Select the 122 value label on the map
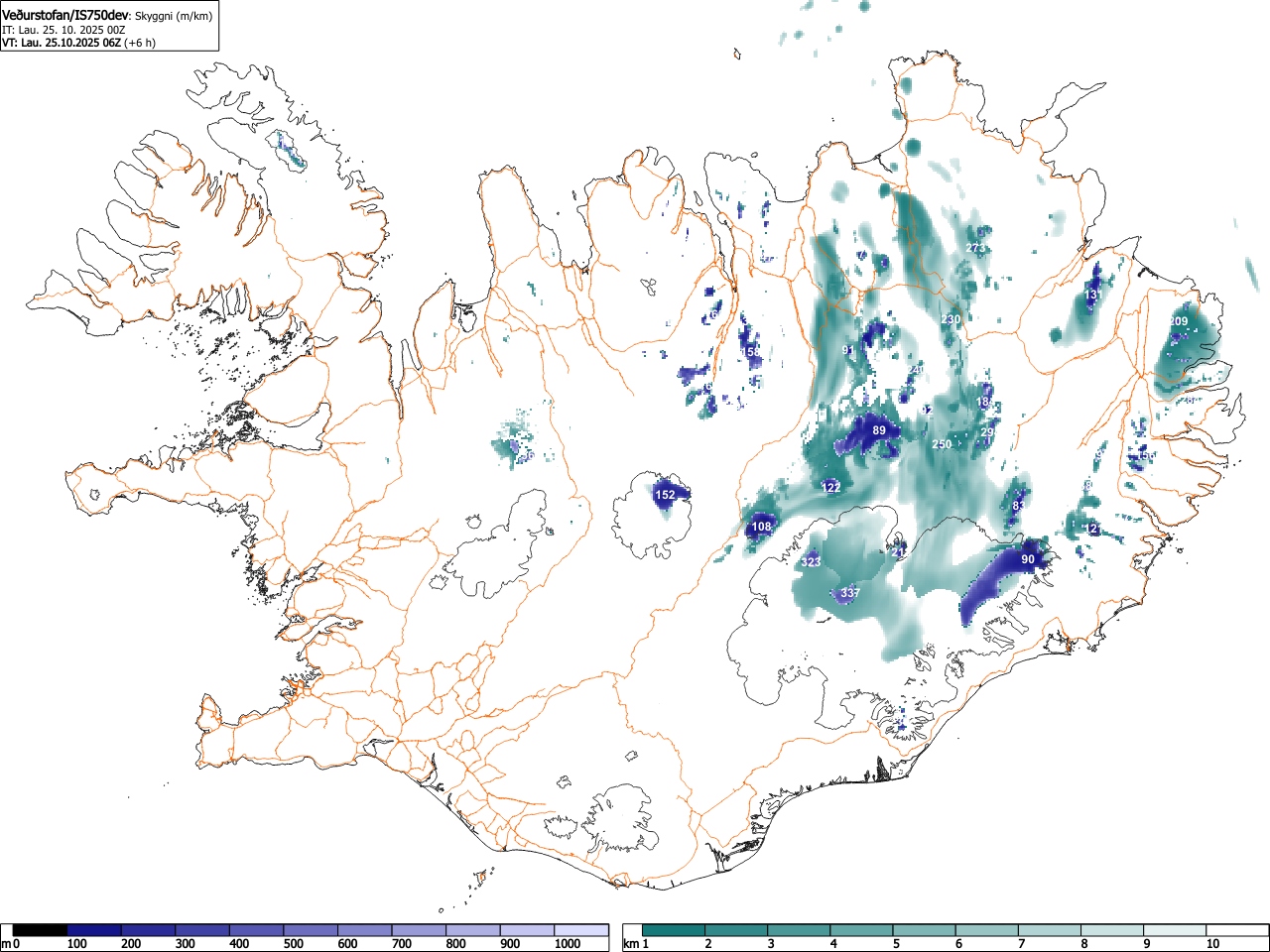 [831, 487]
